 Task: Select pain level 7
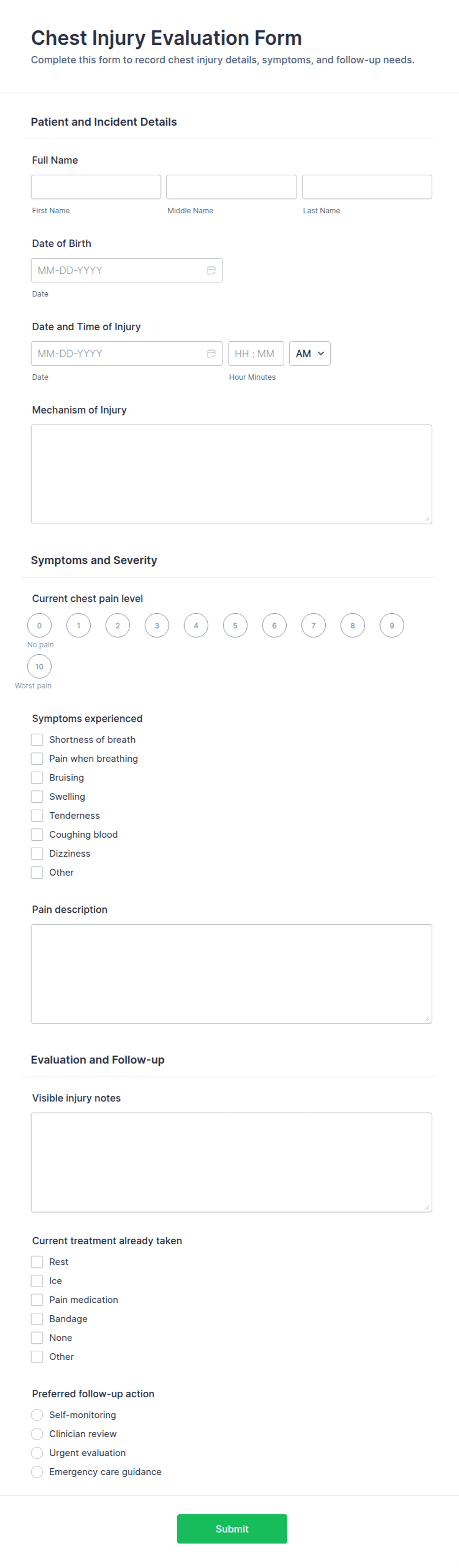[x=313, y=625]
